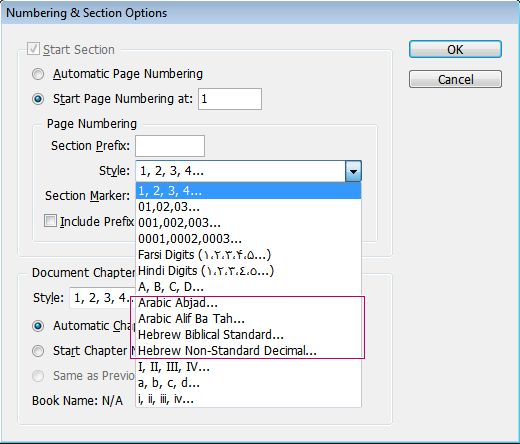Select the 0001,0002,0003... style
The width and height of the screenshot is (520, 444).
pyautogui.click(x=248, y=239)
